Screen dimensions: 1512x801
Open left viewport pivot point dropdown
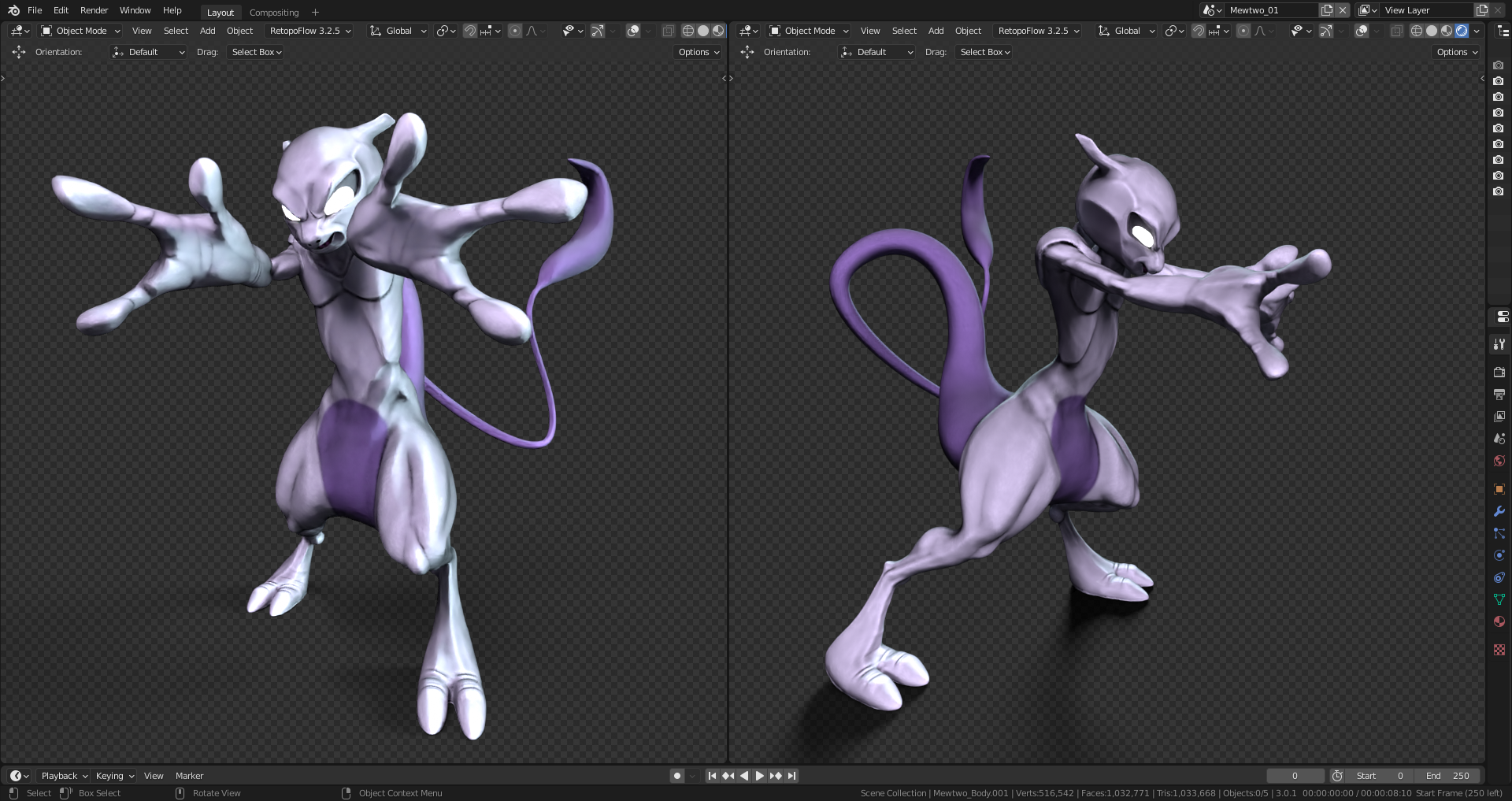[447, 31]
